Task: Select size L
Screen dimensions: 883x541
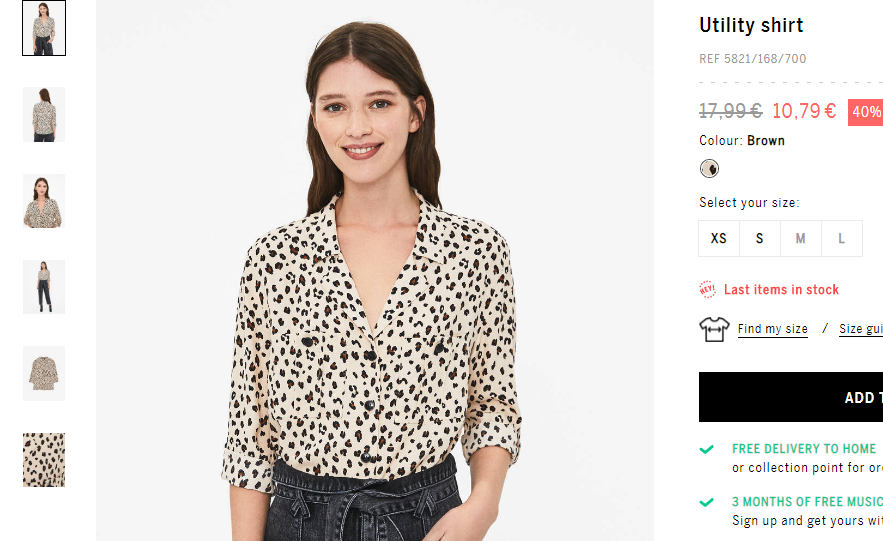Action: tap(841, 239)
